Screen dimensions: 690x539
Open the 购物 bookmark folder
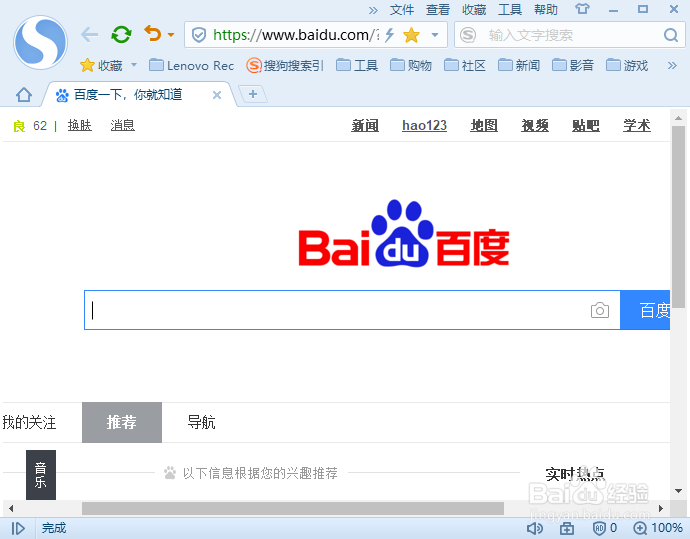coord(411,66)
